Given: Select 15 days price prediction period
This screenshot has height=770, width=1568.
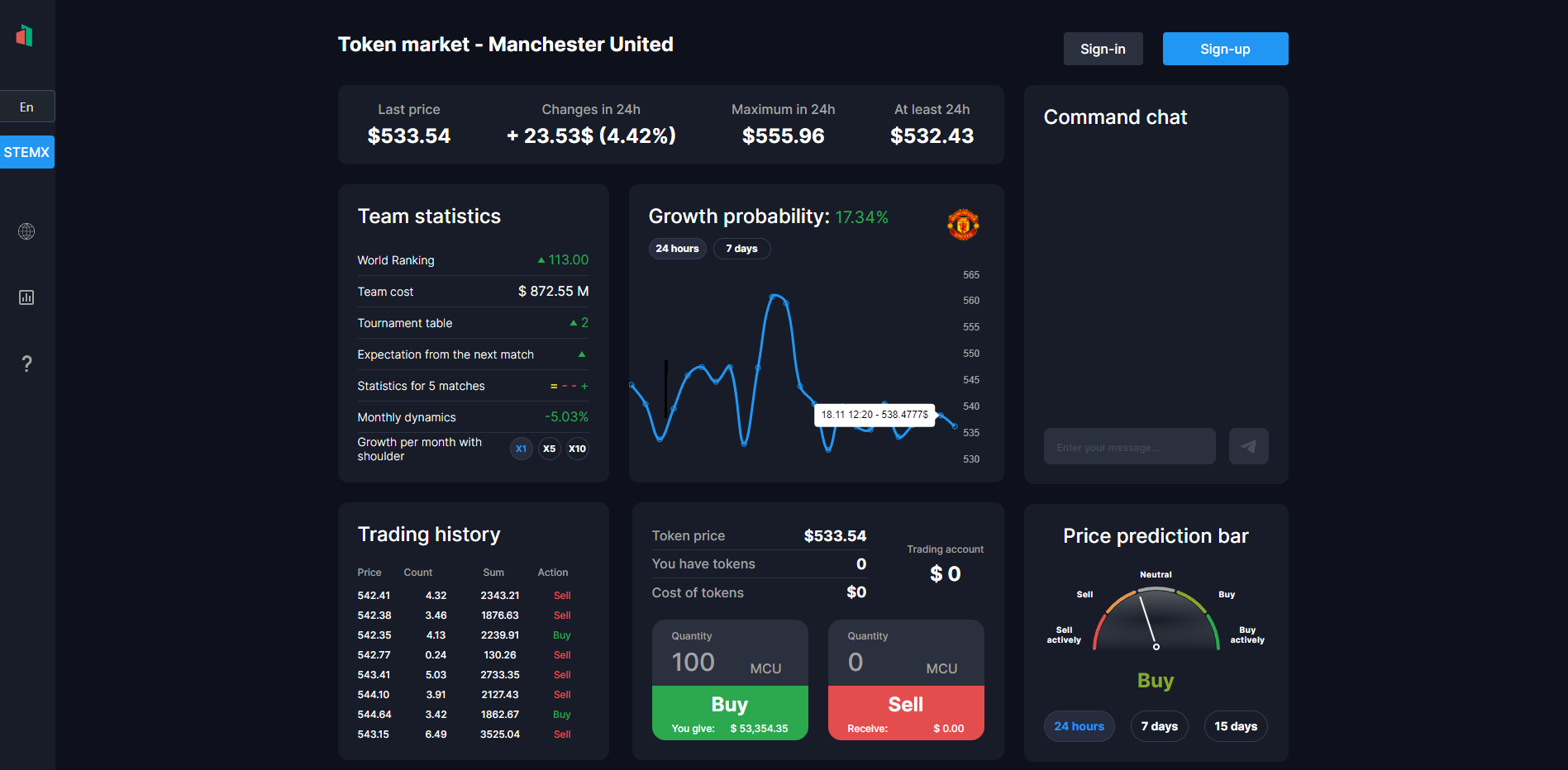Looking at the screenshot, I should click(x=1235, y=726).
